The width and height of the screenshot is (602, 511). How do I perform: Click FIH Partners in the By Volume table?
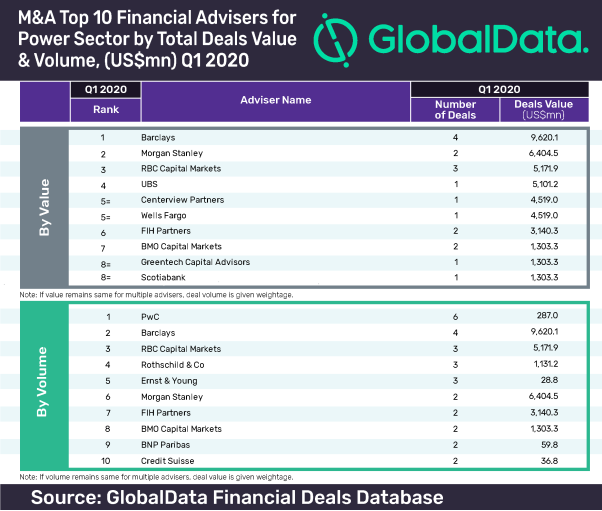pyautogui.click(x=165, y=413)
